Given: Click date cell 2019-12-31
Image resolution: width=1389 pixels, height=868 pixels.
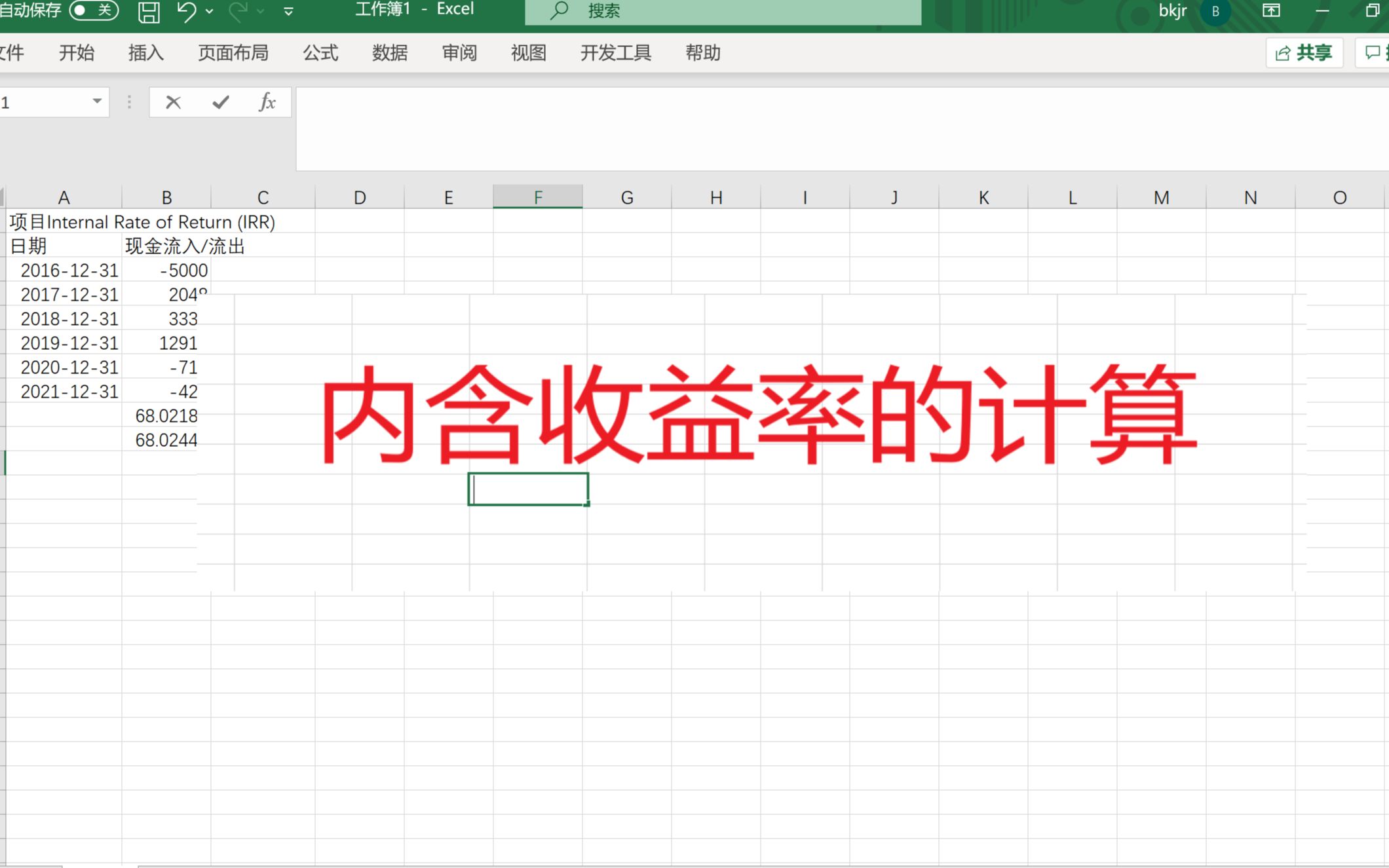Looking at the screenshot, I should (x=64, y=343).
